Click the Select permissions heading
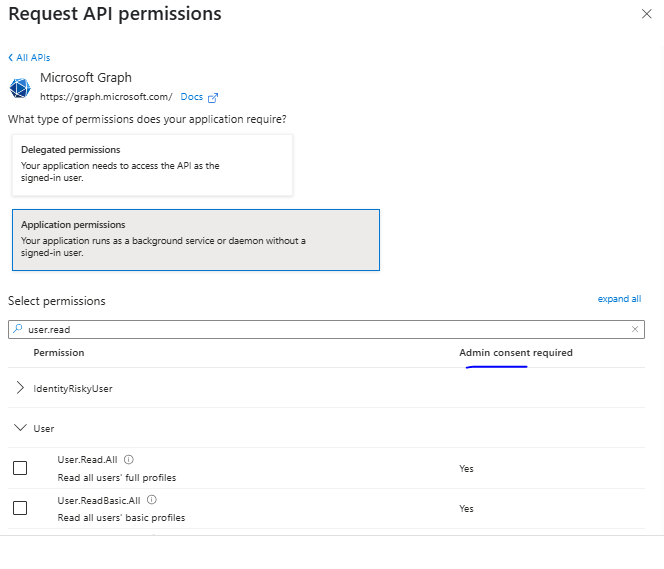Viewport: 664px width, 569px height. pyautogui.click(x=57, y=301)
